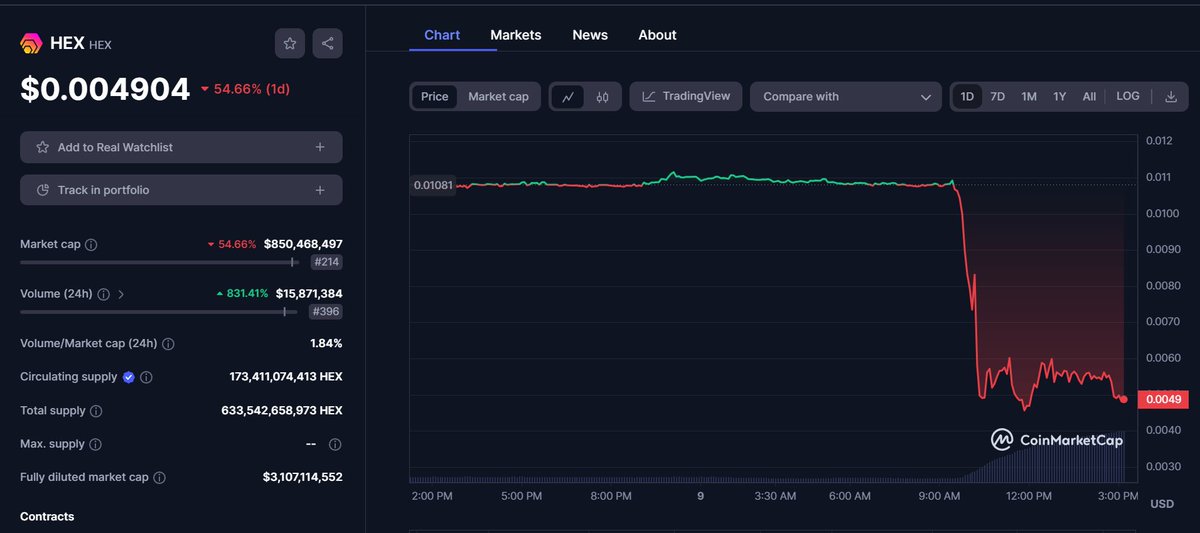This screenshot has width=1200, height=533.
Task: Click the 173,411,074,413 HEX circulating supply
Action: (x=286, y=377)
